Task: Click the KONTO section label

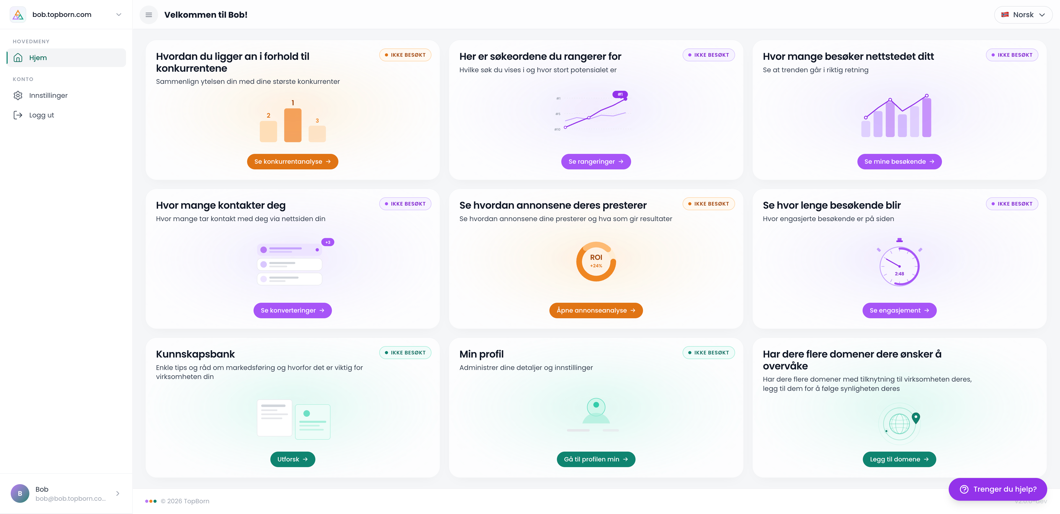Action: coord(23,79)
